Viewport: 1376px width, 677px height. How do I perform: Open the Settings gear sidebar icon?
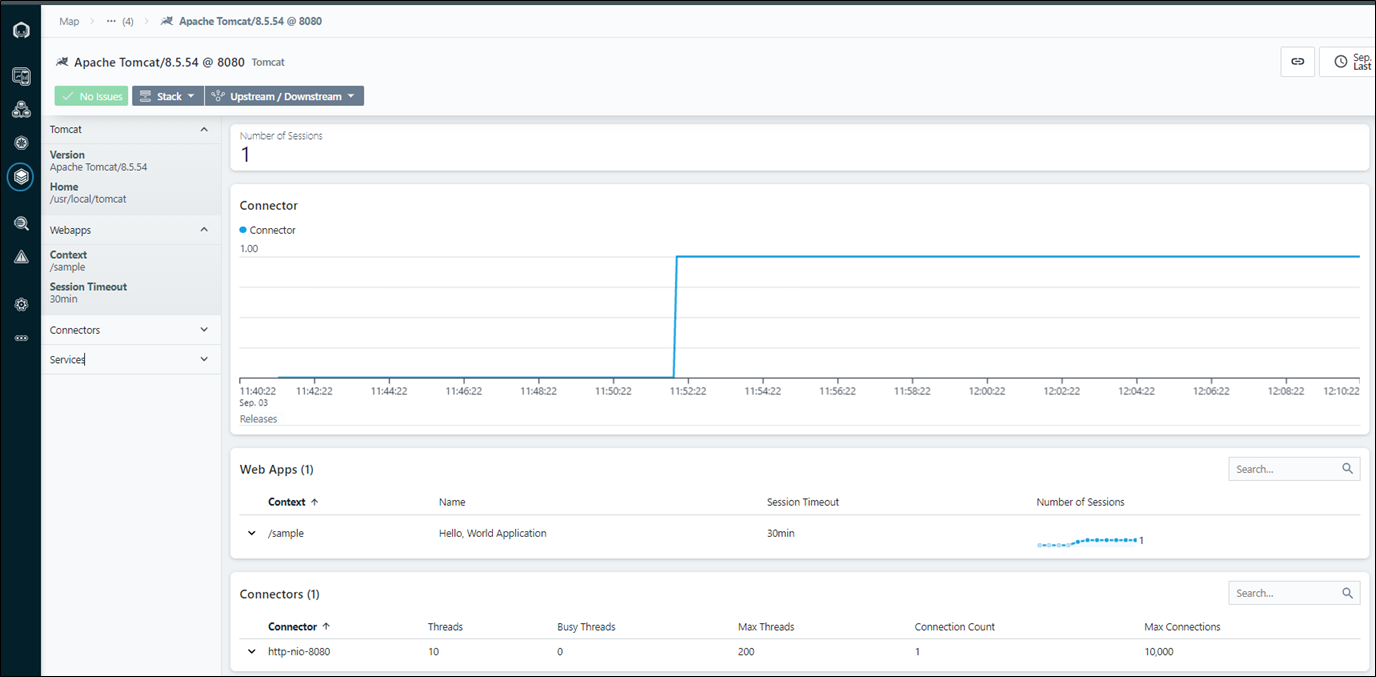click(x=21, y=304)
